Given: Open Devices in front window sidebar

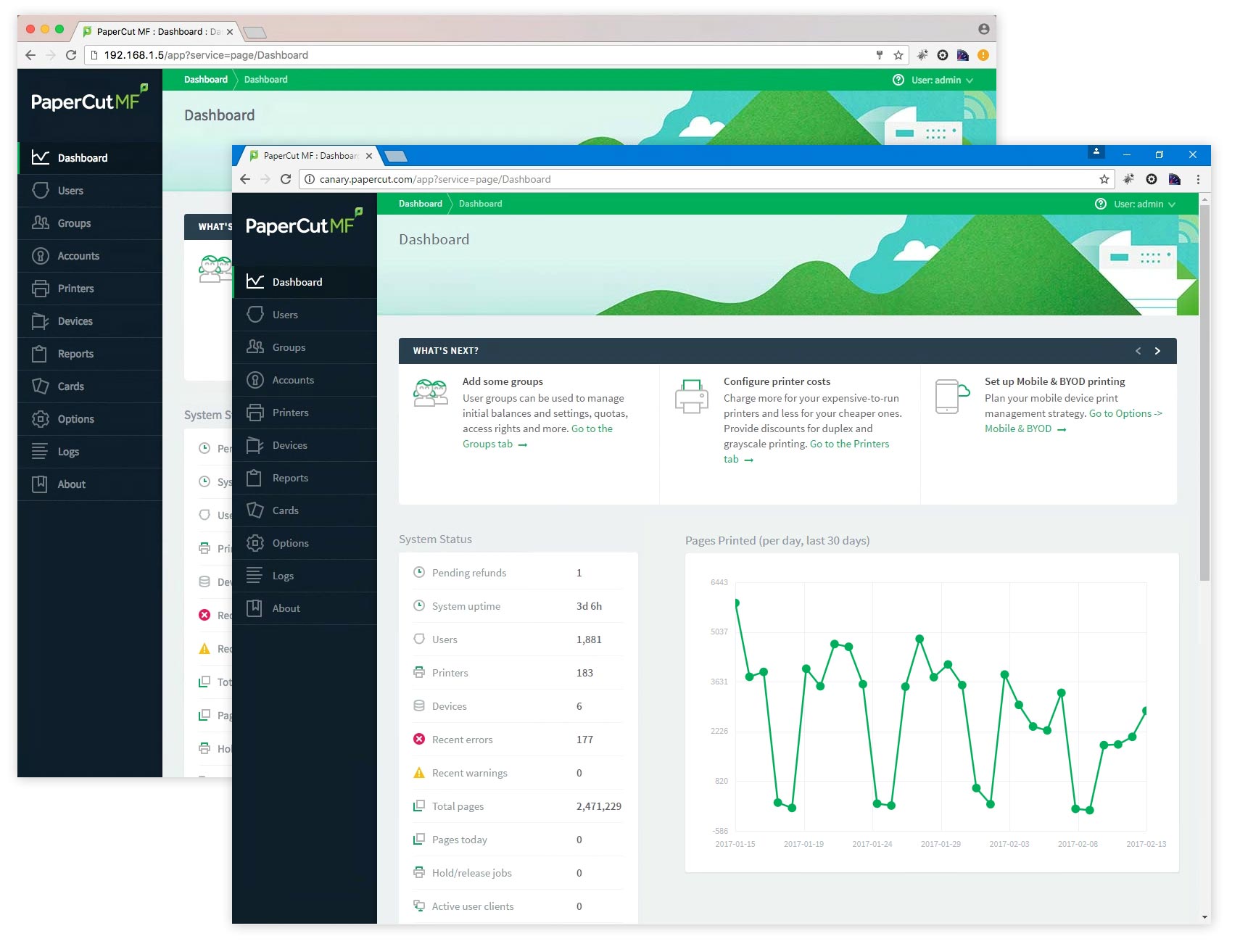Looking at the screenshot, I should [305, 445].
